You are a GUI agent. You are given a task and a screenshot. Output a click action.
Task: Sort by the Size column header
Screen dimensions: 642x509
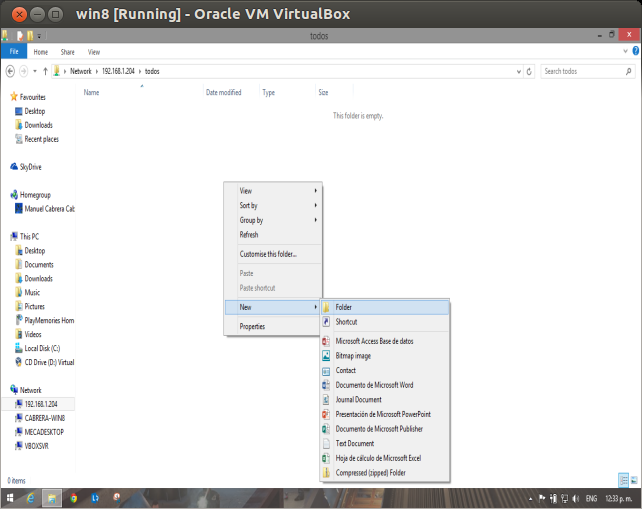pos(323,93)
